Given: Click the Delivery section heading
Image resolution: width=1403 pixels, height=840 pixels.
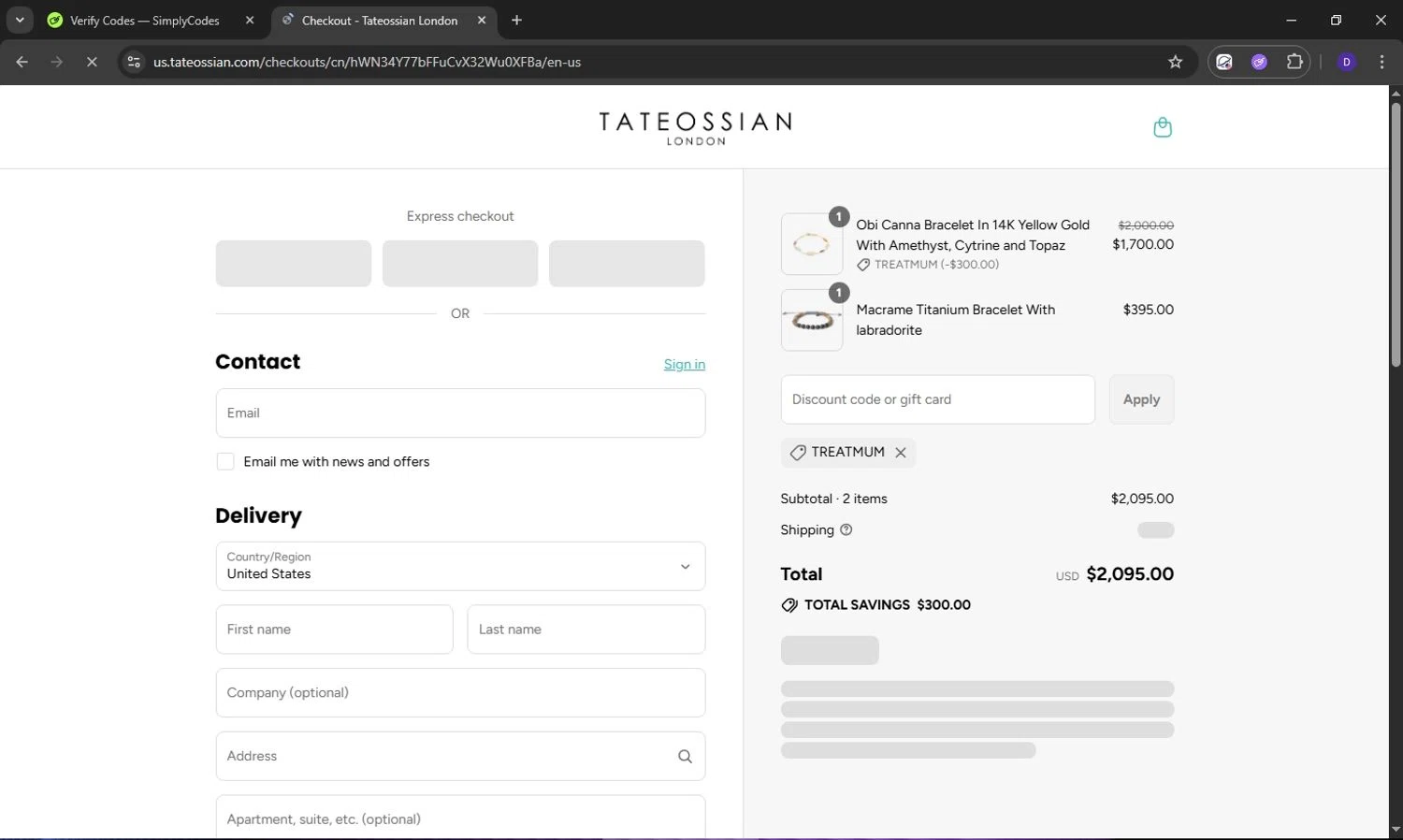Looking at the screenshot, I should [258, 515].
